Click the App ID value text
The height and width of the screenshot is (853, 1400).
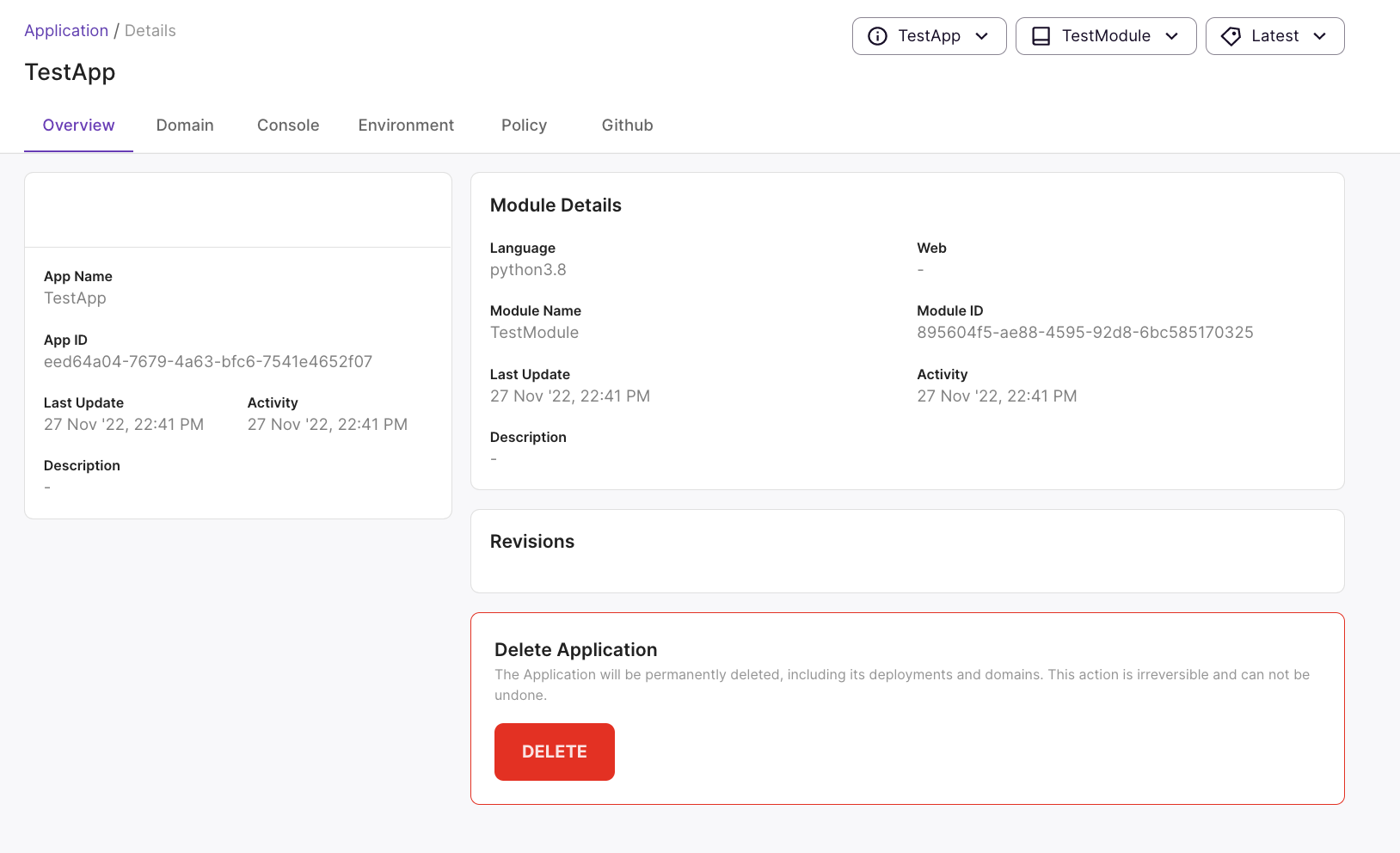point(208,362)
